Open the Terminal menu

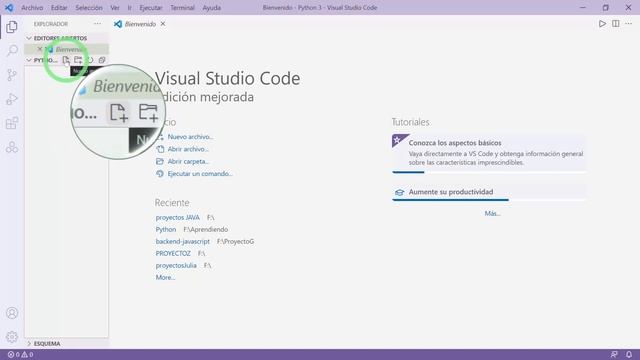pyautogui.click(x=182, y=8)
